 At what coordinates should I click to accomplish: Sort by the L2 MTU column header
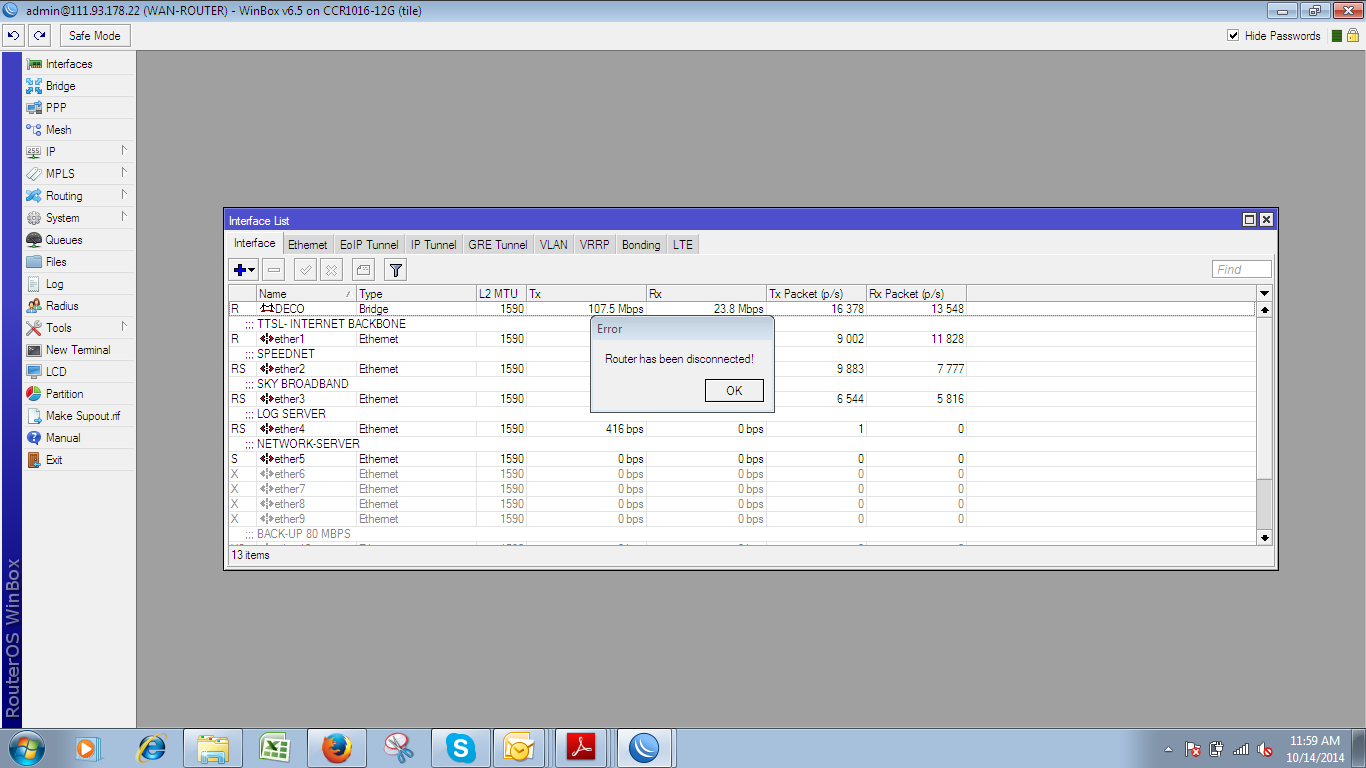point(502,294)
